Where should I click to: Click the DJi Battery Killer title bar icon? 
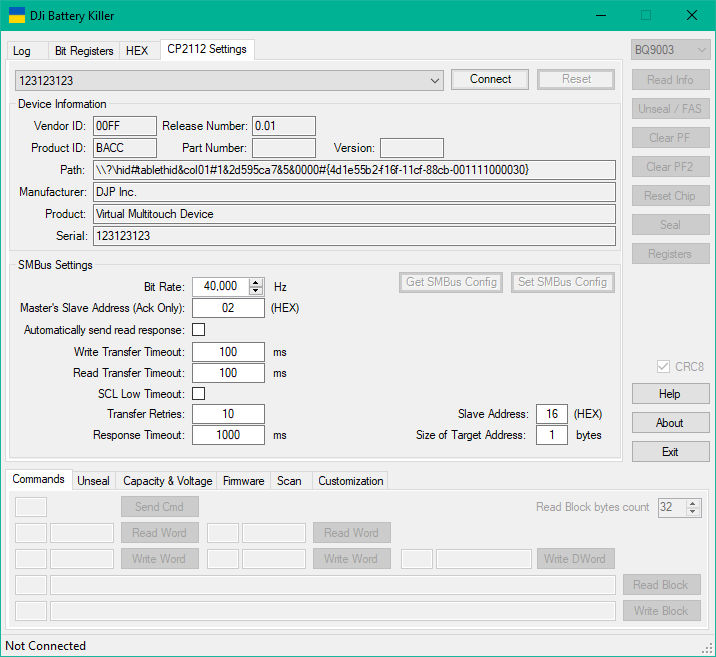pos(17,15)
